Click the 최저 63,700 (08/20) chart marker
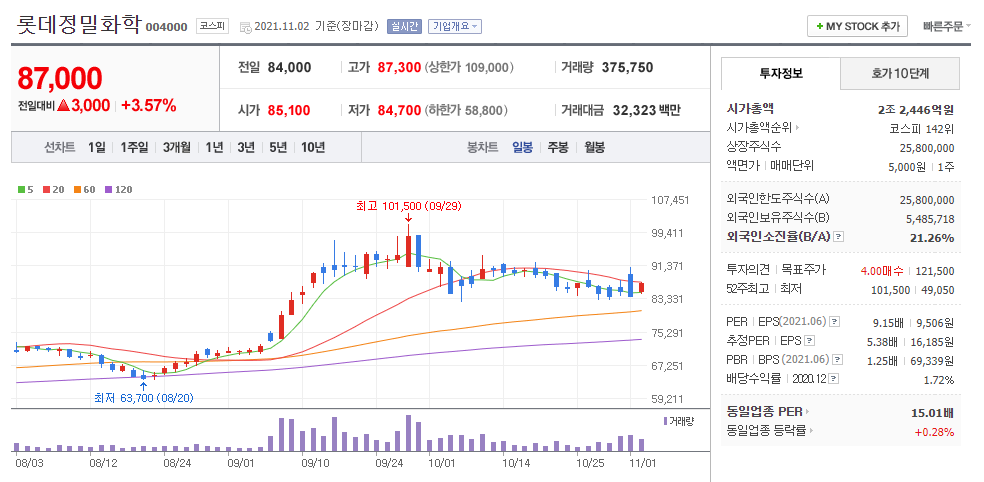 pos(144,397)
